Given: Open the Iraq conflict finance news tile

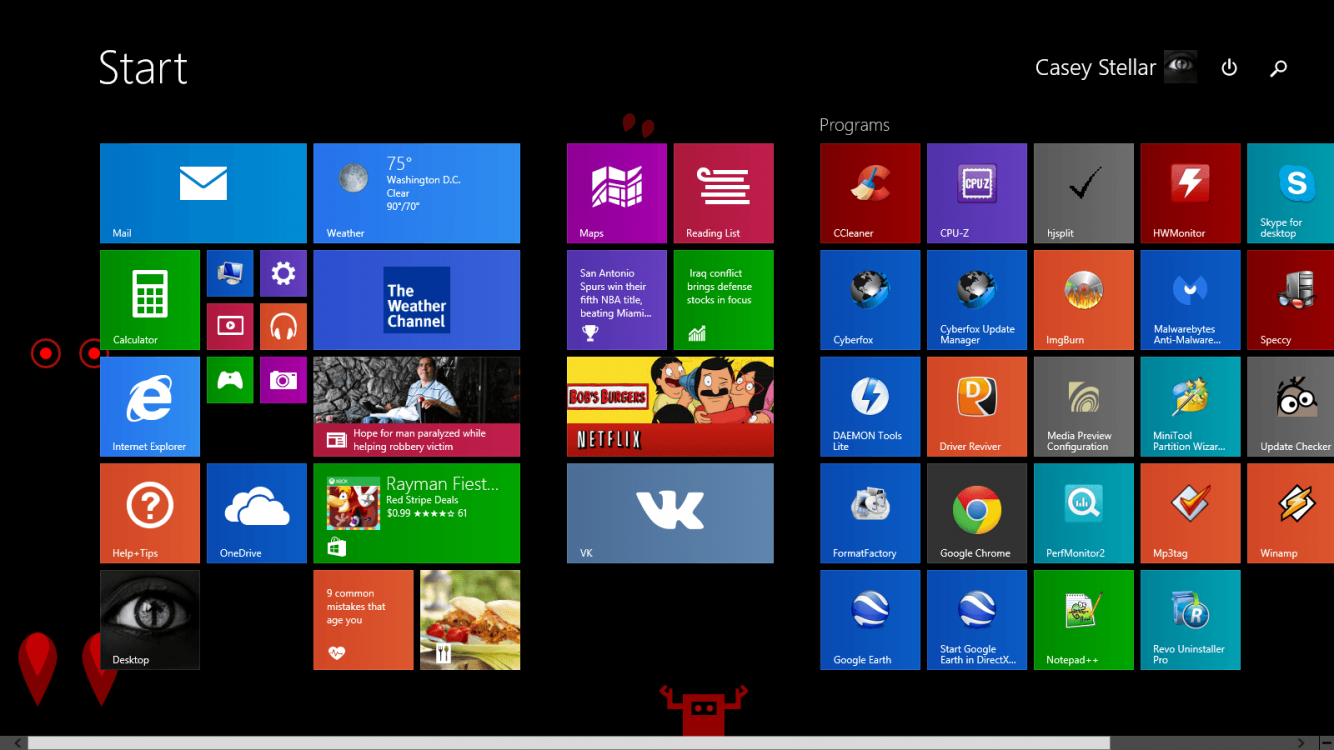Looking at the screenshot, I should tap(723, 300).
